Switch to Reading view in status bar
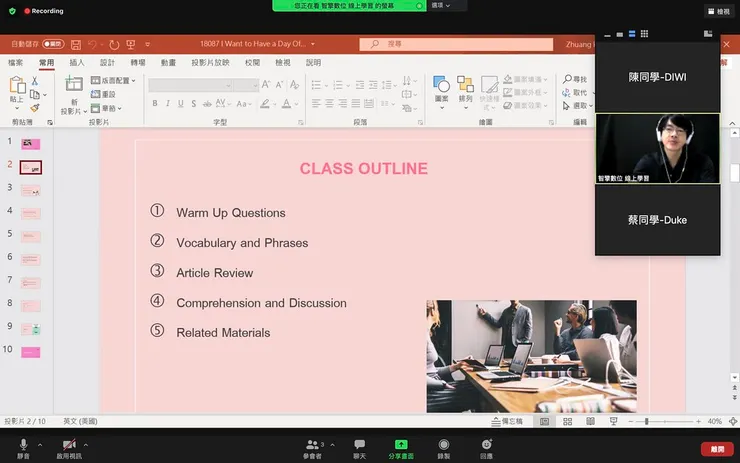This screenshot has height=463, width=740. tap(590, 421)
